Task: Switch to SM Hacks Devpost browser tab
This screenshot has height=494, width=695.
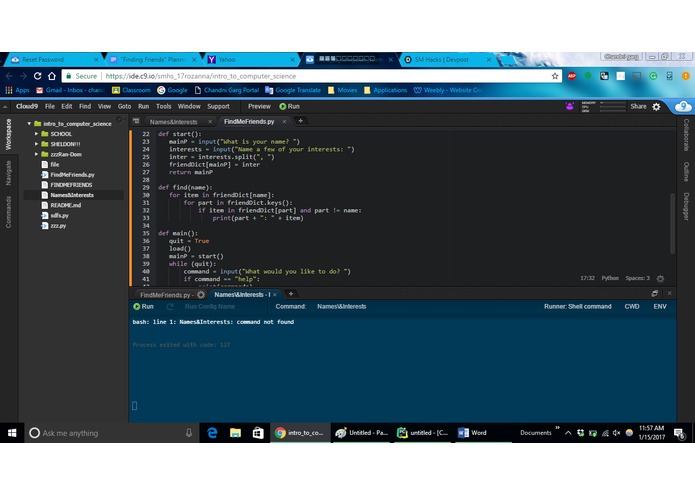Action: pyautogui.click(x=442, y=59)
